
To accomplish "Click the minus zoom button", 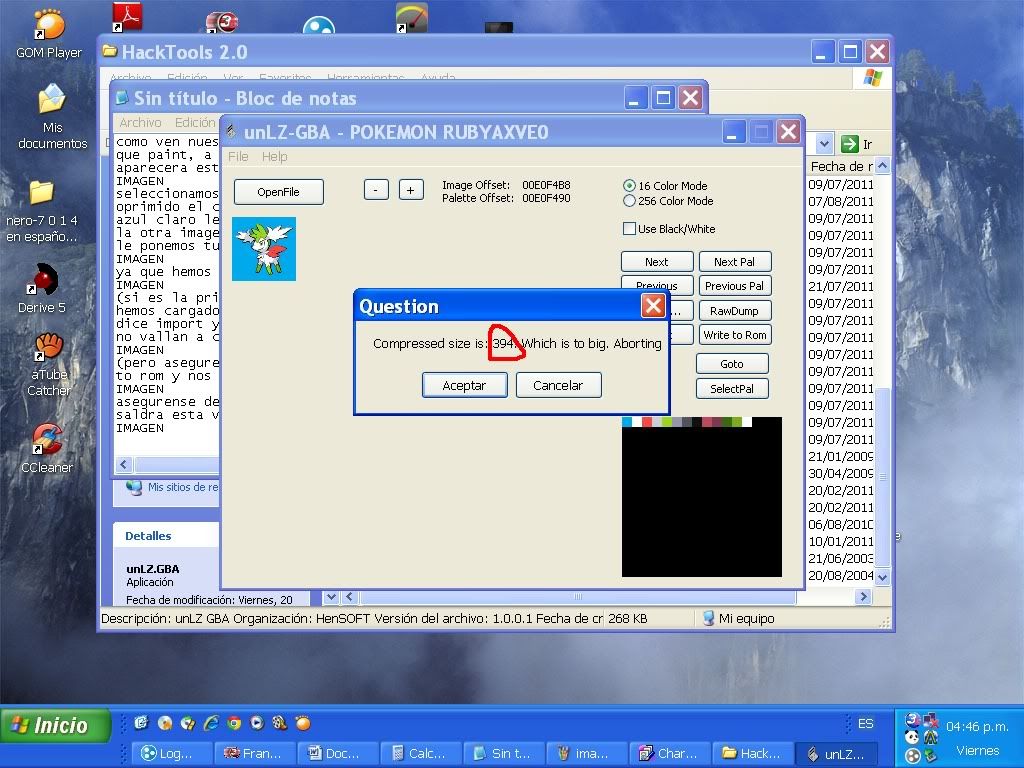I will (376, 190).
